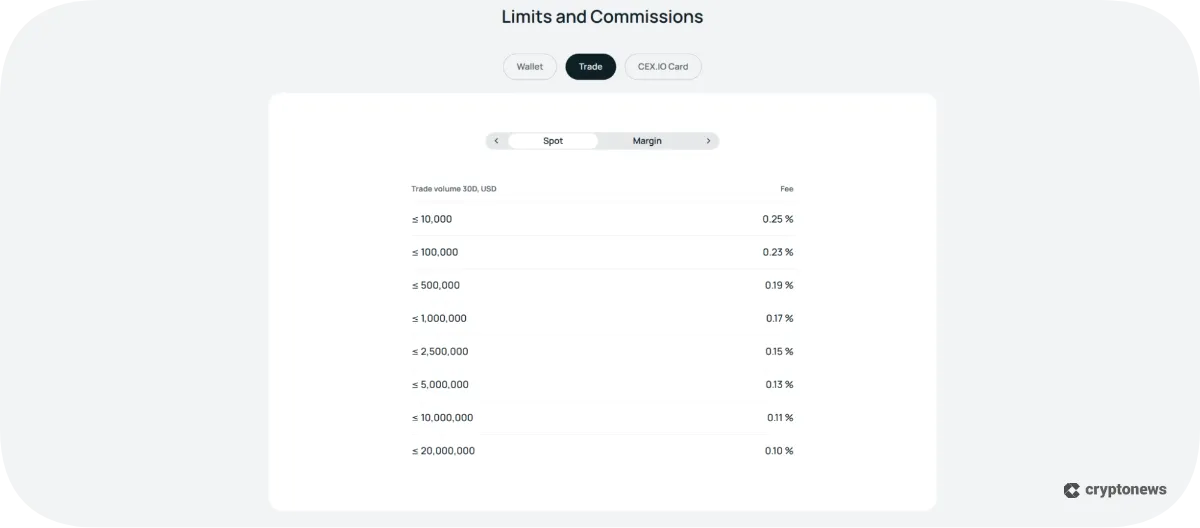Click the left chevron arrow beside Spot

[496, 141]
